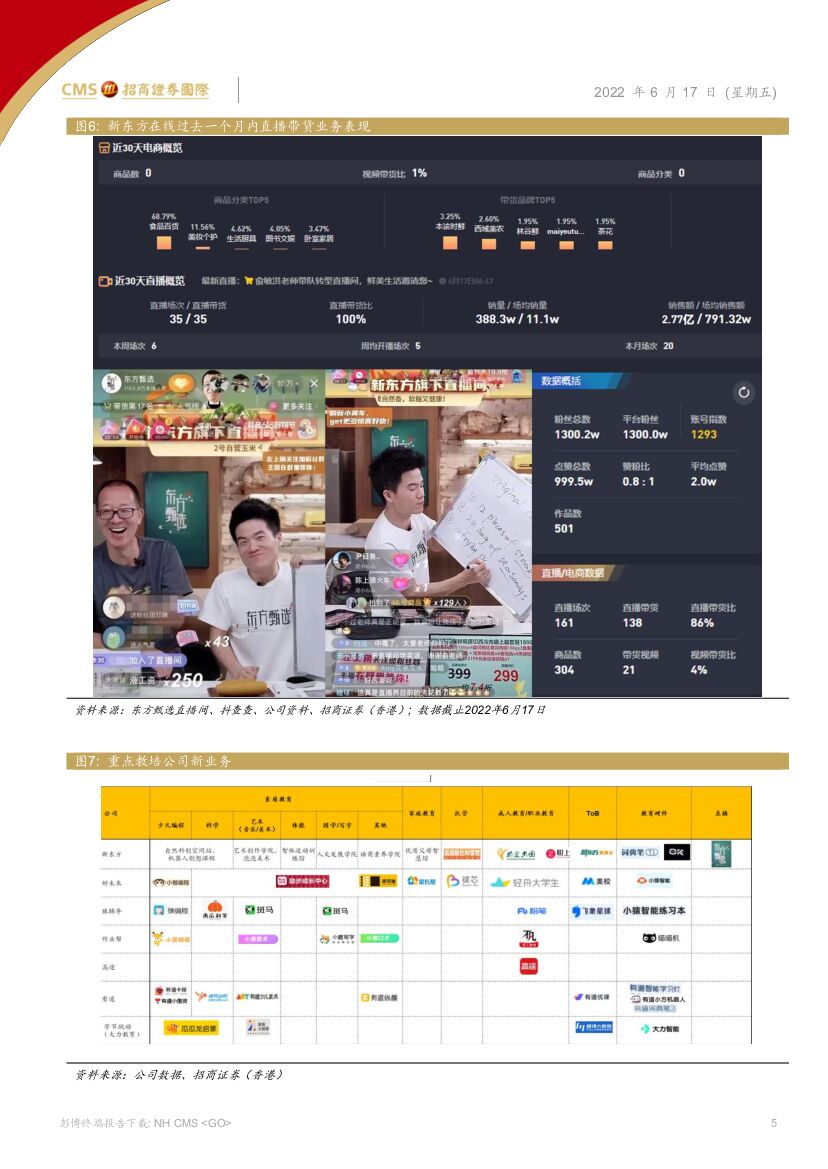This screenshot has height=1169, width=828.
Task: Click the 有道优课 logo in the 有道 row
Action: pos(592,997)
